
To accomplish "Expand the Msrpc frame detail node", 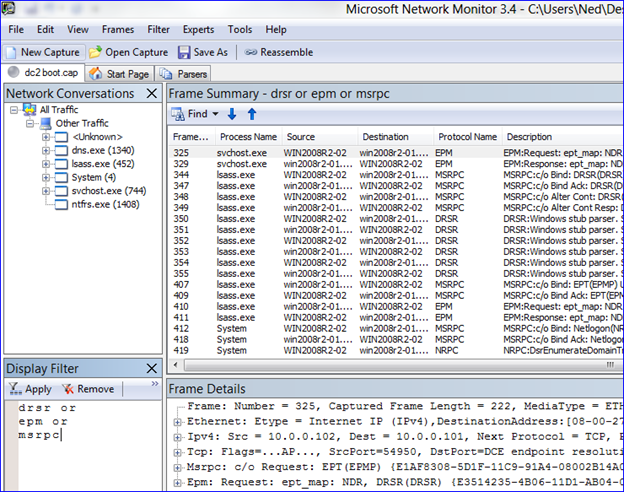I will (x=177, y=467).
